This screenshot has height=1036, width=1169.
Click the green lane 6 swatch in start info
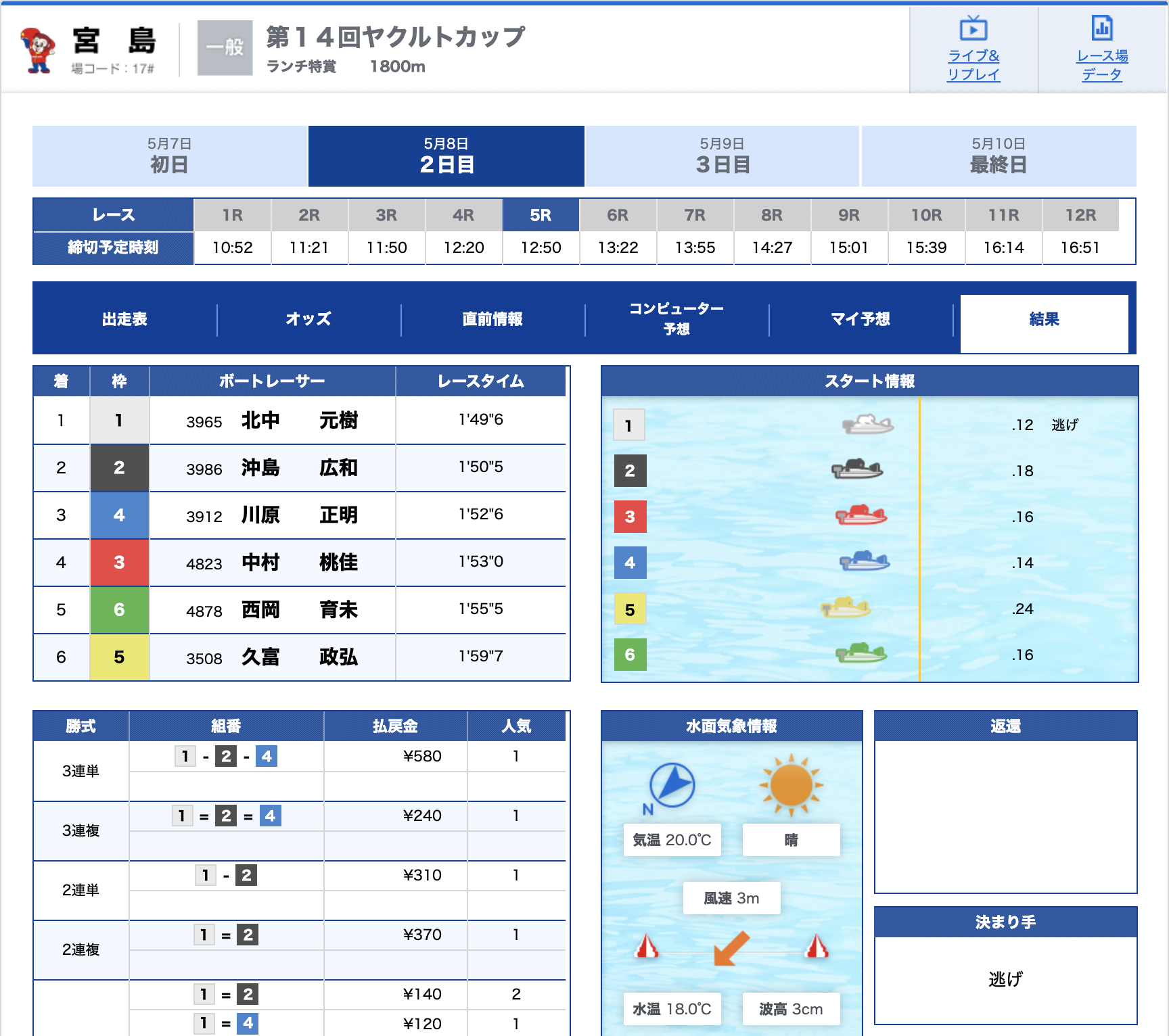coord(630,655)
